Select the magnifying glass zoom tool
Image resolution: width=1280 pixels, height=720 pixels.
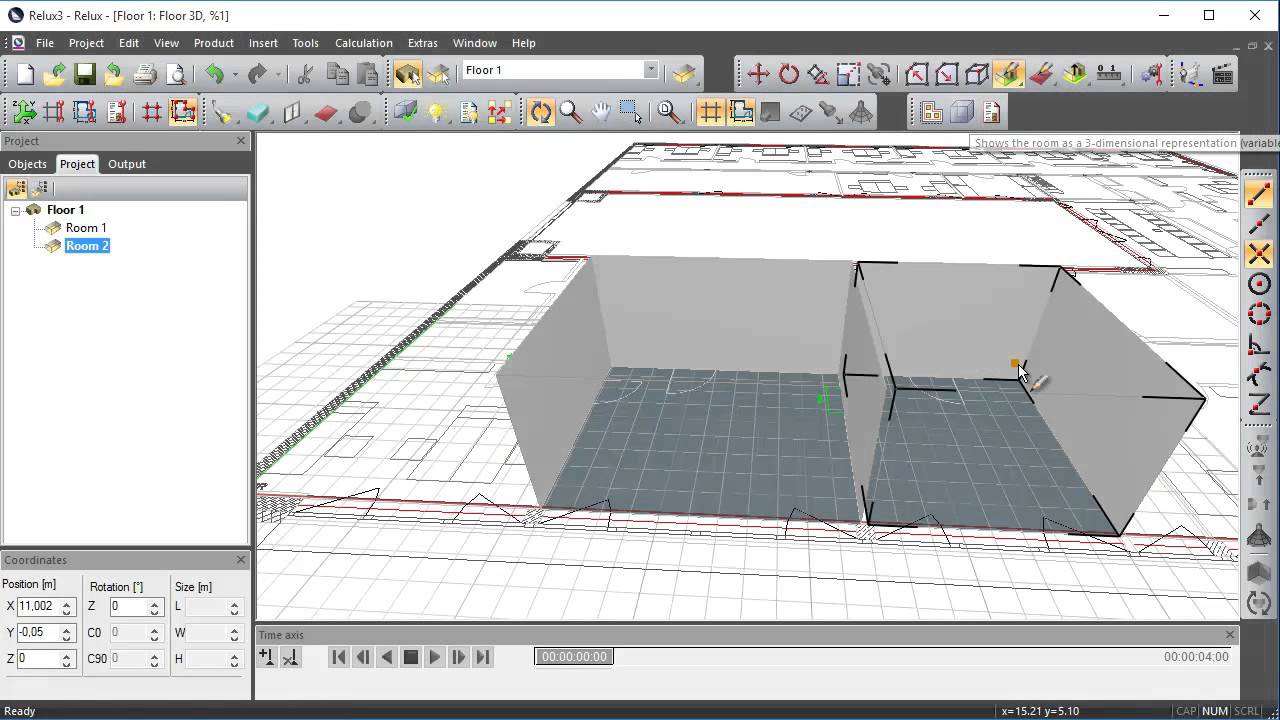point(571,112)
